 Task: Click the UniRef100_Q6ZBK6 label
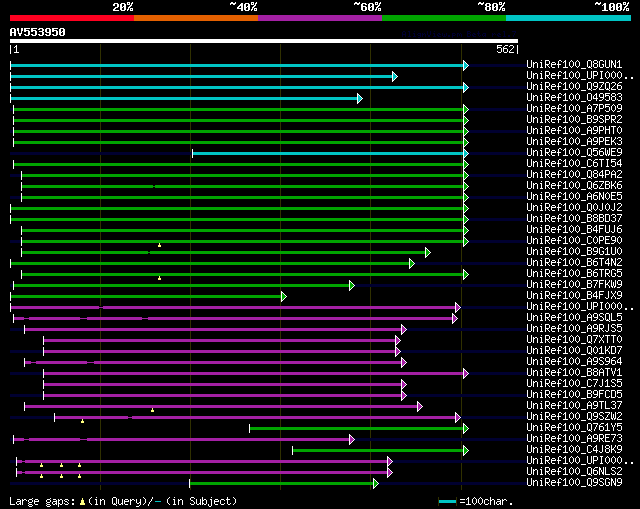point(574,186)
